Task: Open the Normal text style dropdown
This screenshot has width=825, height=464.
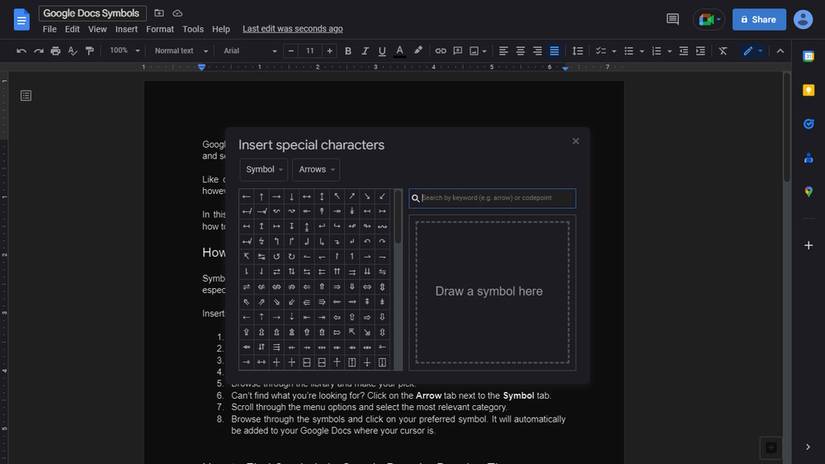Action: coord(180,51)
